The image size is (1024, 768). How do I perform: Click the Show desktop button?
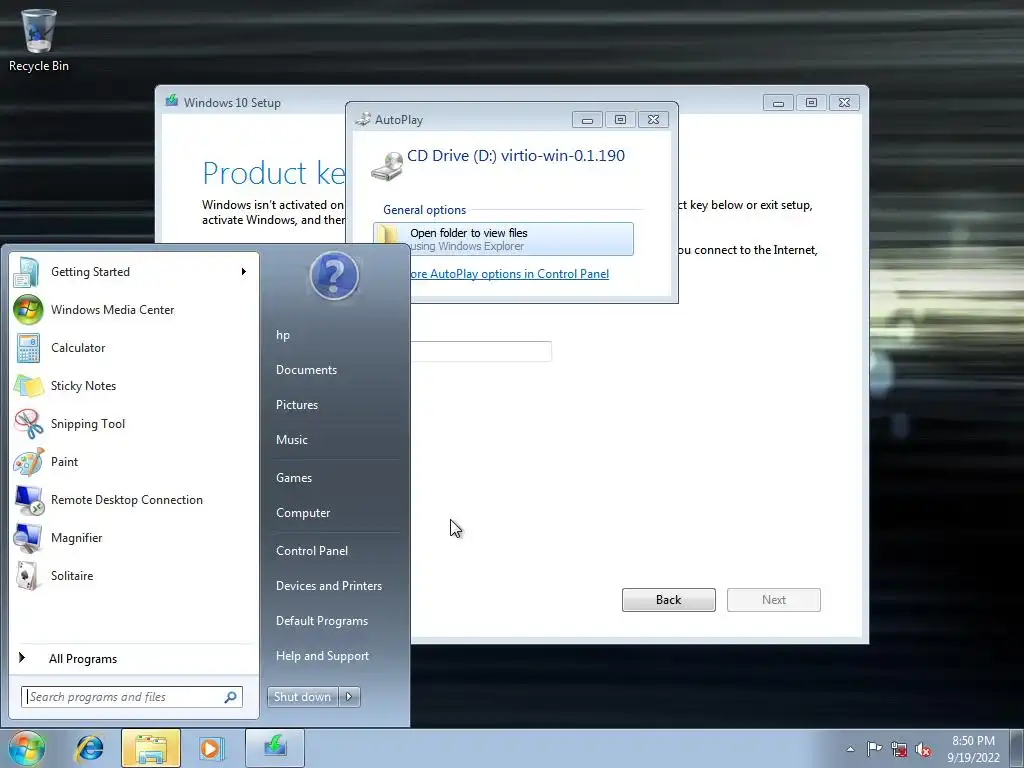point(1017,748)
